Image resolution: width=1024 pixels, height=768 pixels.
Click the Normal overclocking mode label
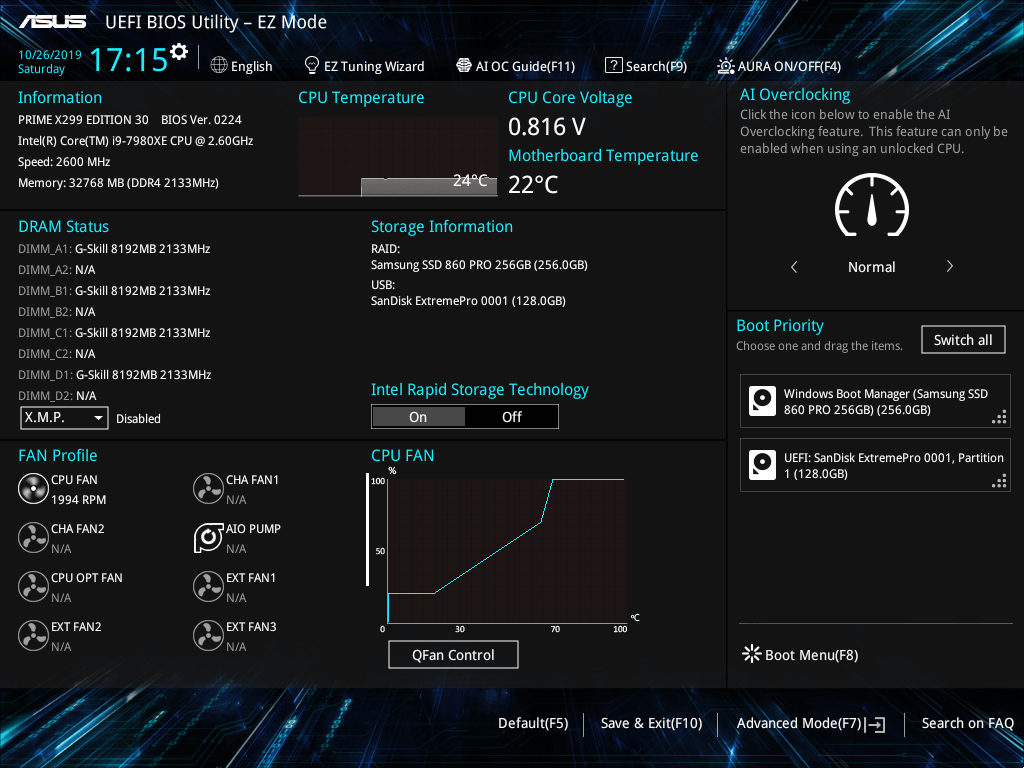[x=872, y=267]
